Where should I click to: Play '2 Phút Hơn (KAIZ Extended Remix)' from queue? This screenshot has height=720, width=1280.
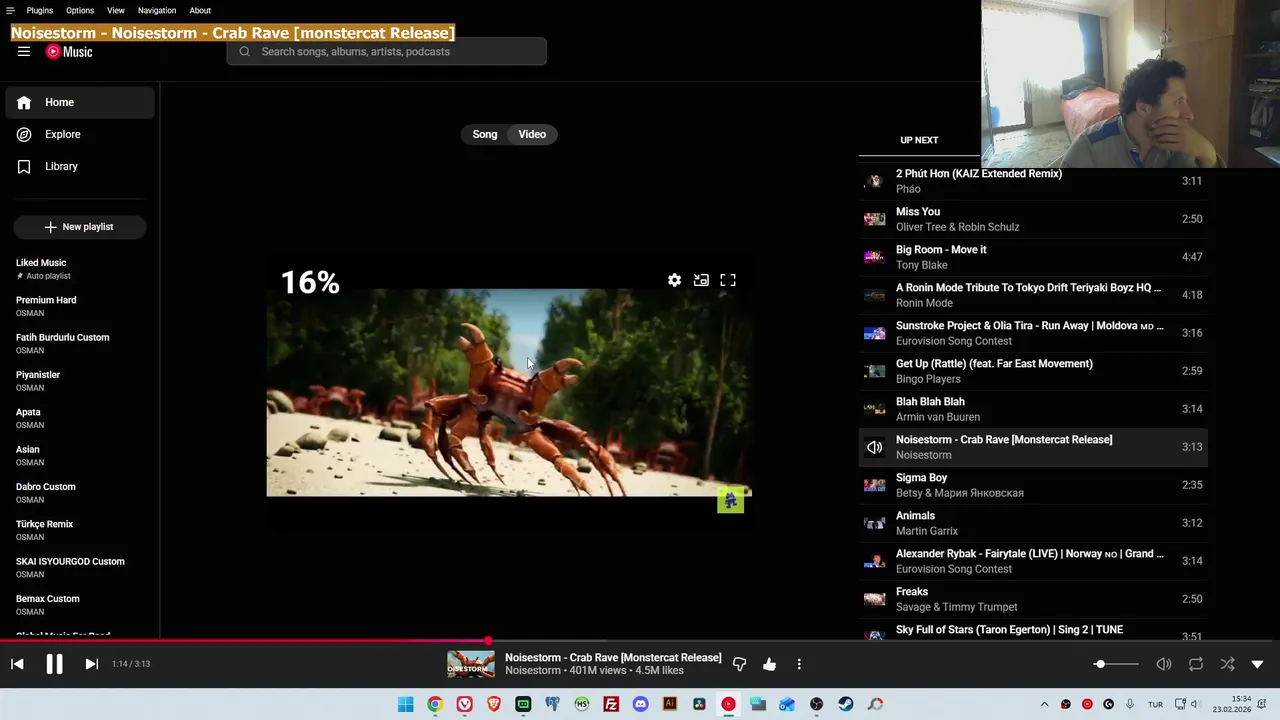pos(1033,181)
